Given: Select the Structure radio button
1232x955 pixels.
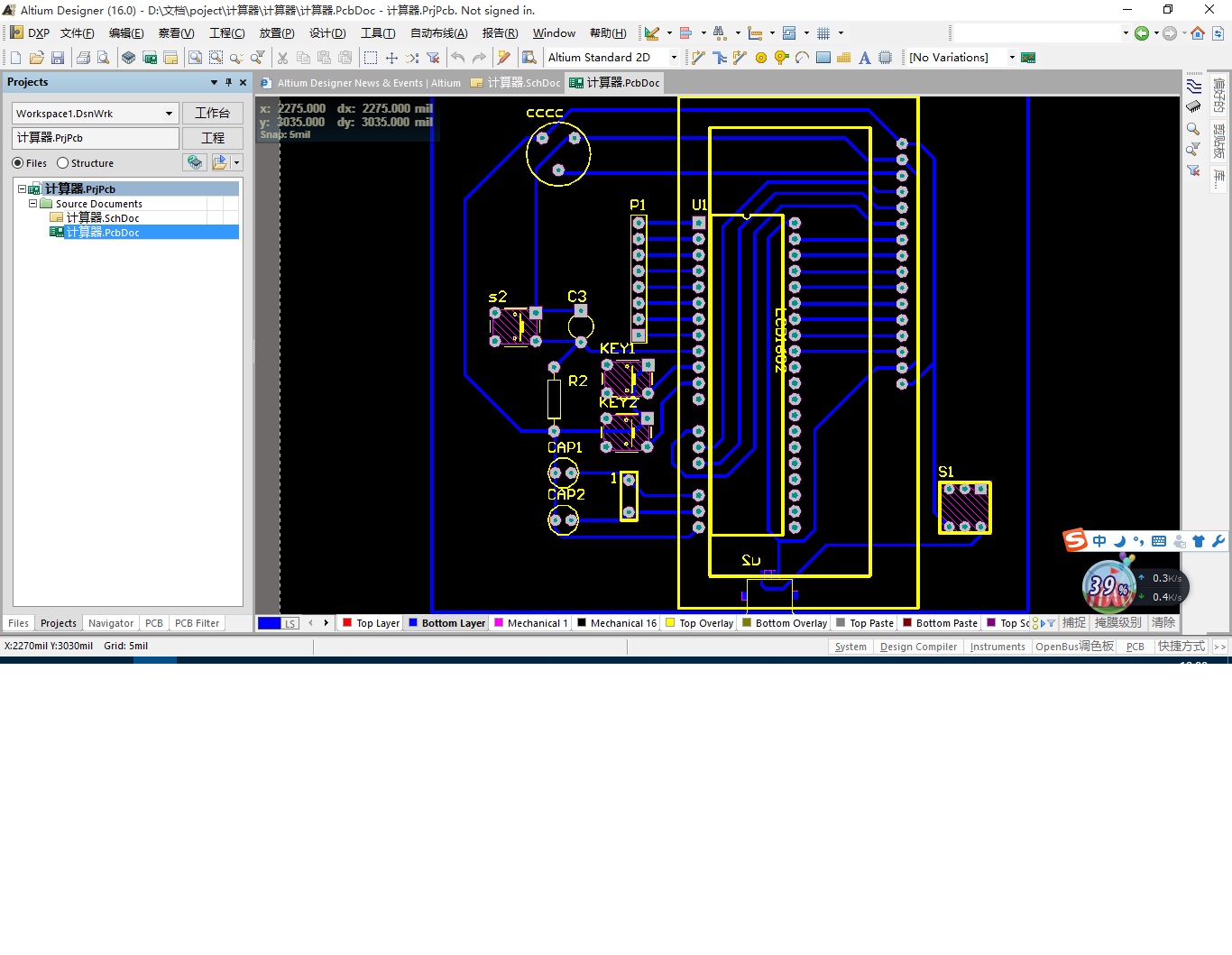Looking at the screenshot, I should 62,163.
